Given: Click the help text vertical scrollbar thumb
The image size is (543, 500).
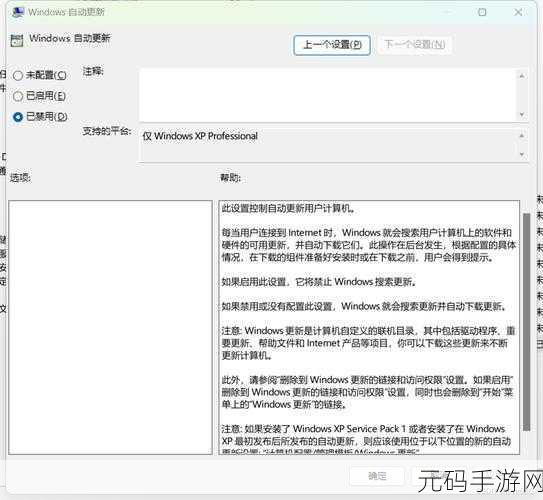Looking at the screenshot, I should pyautogui.click(x=526, y=322).
